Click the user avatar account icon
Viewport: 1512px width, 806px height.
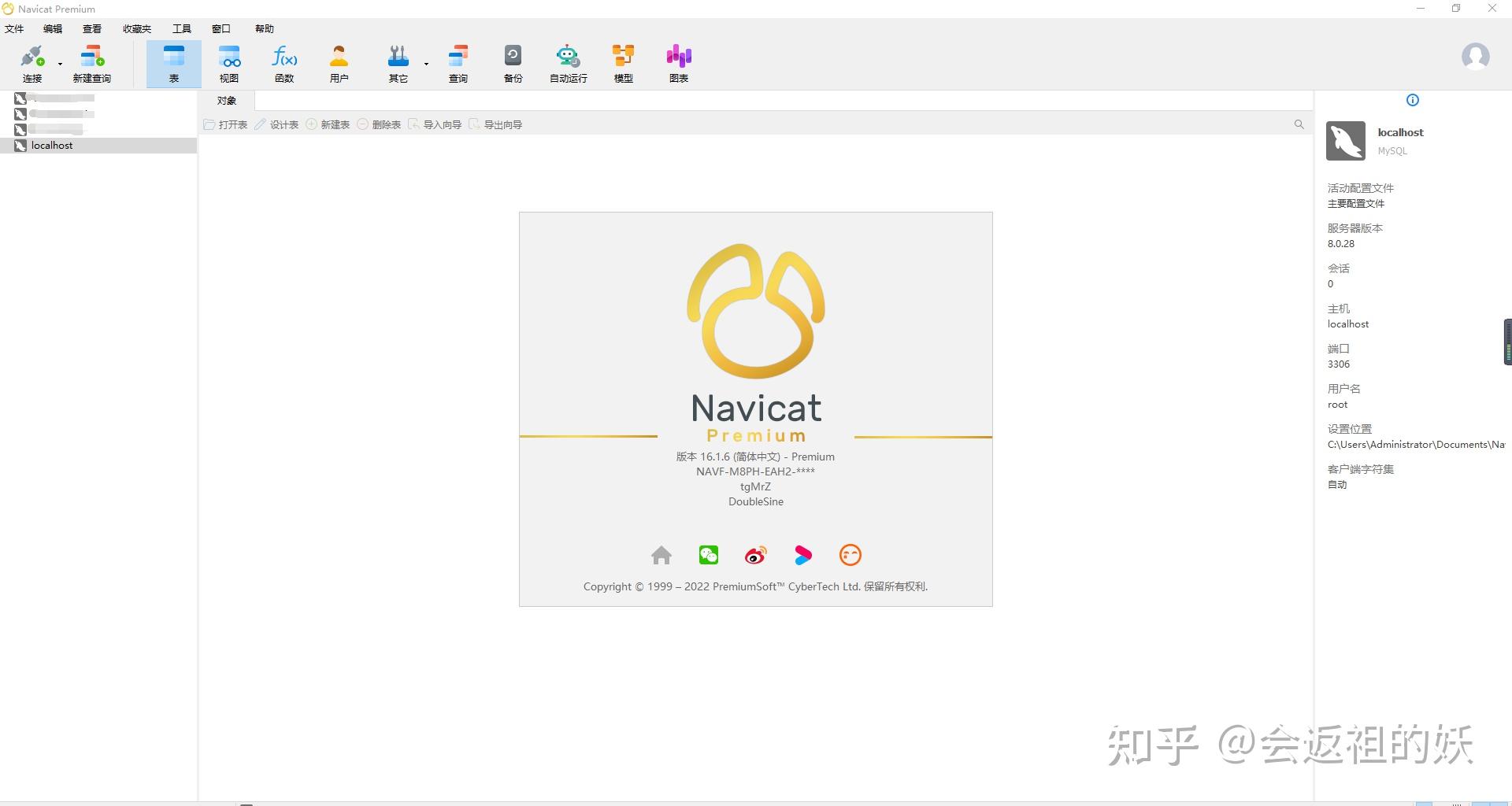click(1475, 57)
